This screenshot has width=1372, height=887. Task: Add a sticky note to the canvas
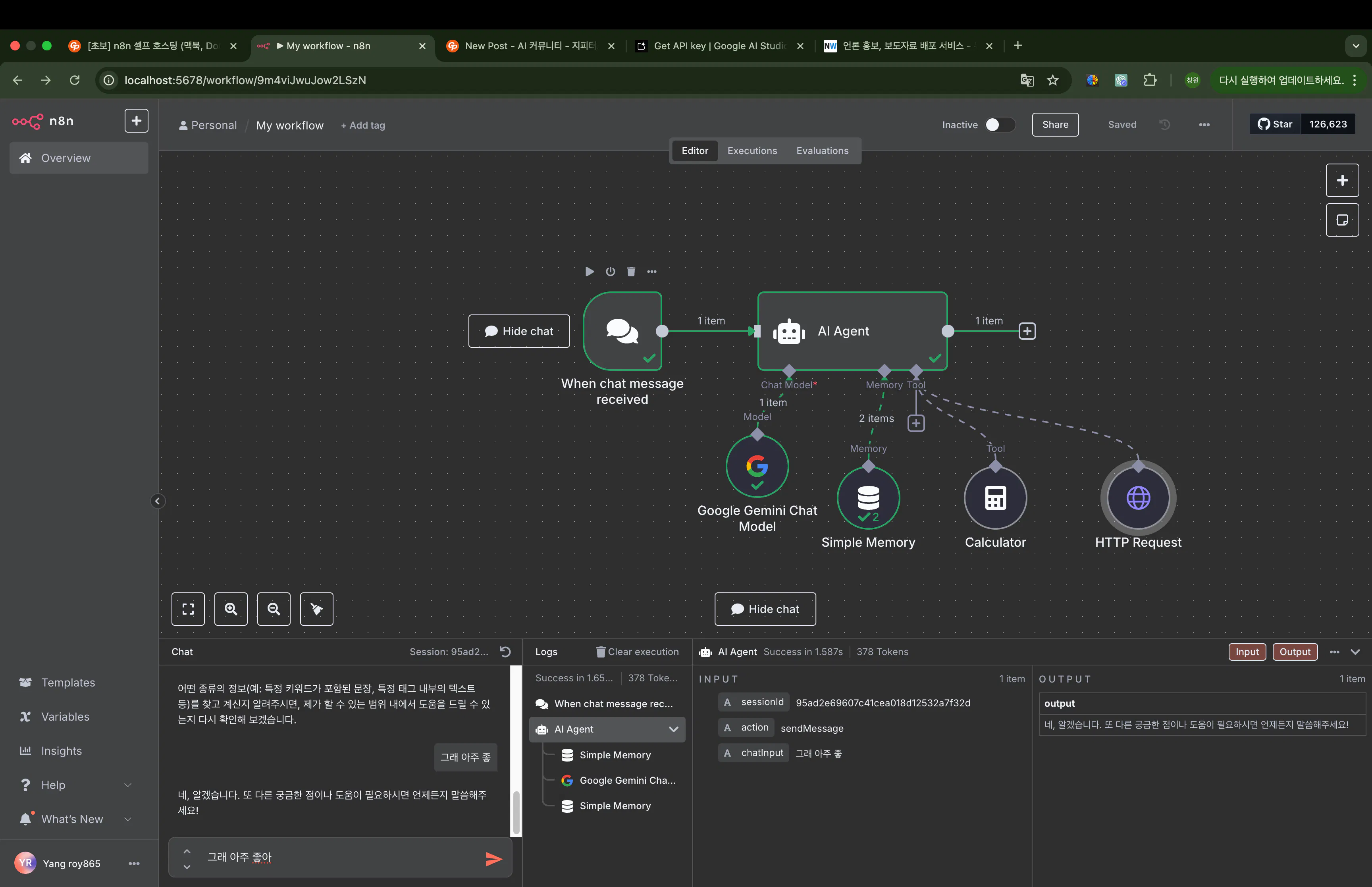[x=1343, y=220]
